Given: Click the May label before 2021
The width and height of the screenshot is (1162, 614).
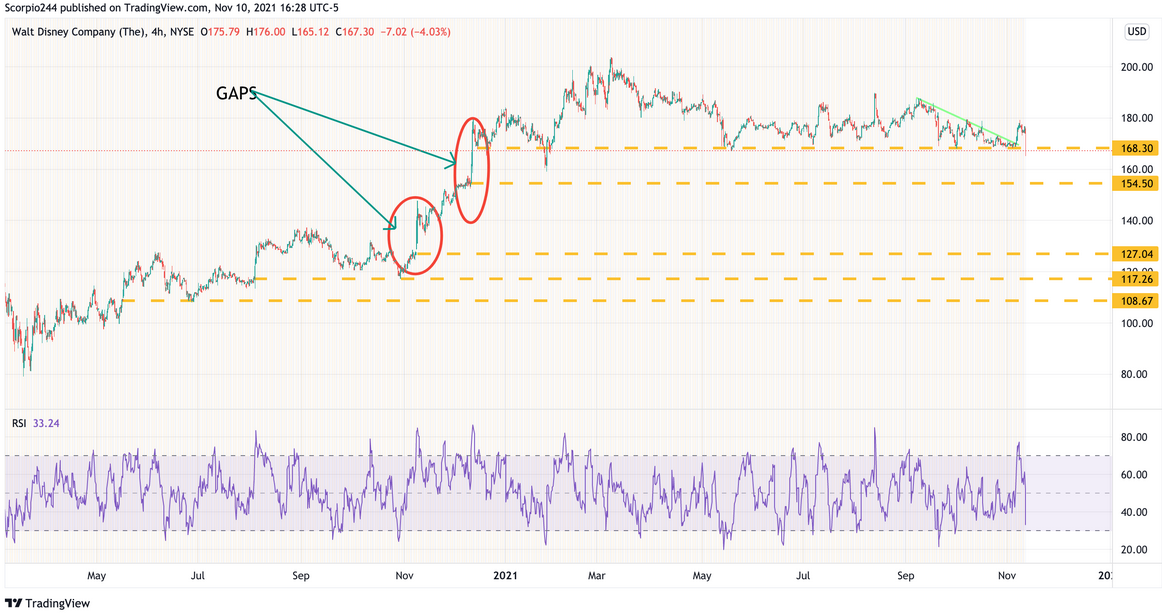Looking at the screenshot, I should pos(96,575).
